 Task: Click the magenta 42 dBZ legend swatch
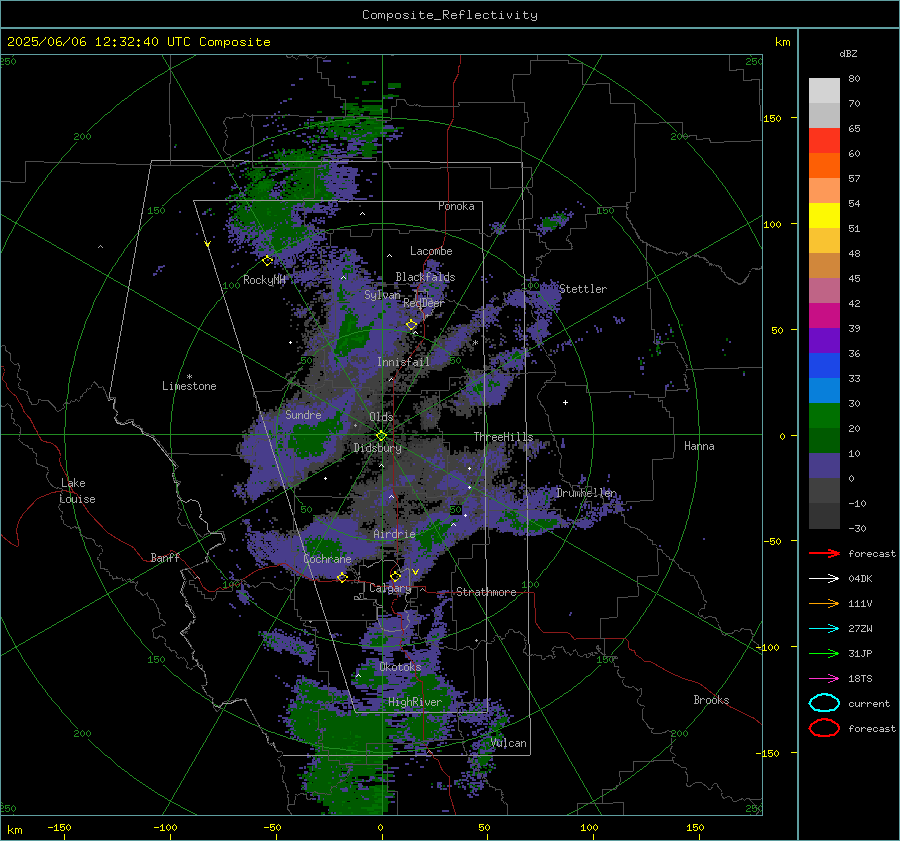tap(824, 315)
